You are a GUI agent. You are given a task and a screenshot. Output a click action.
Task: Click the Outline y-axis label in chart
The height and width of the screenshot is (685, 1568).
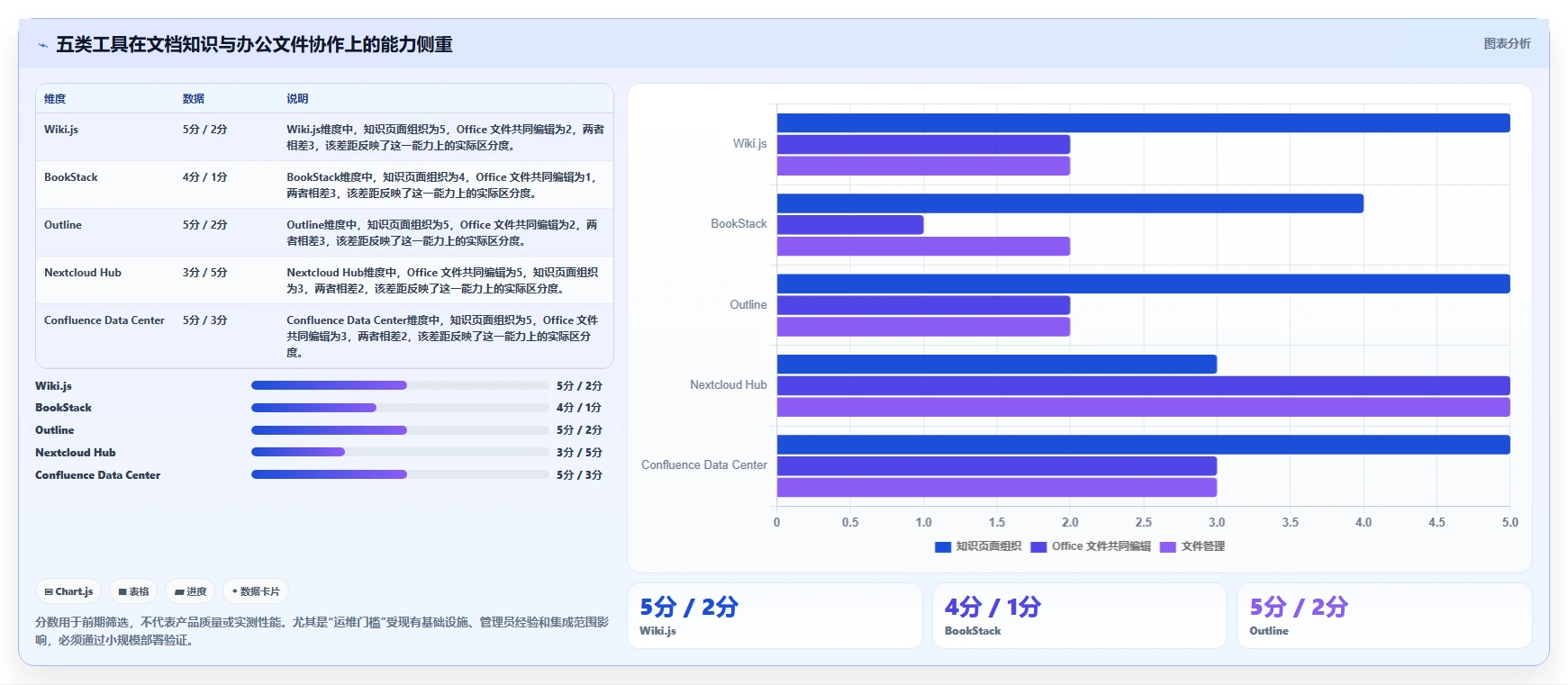pyautogui.click(x=748, y=305)
